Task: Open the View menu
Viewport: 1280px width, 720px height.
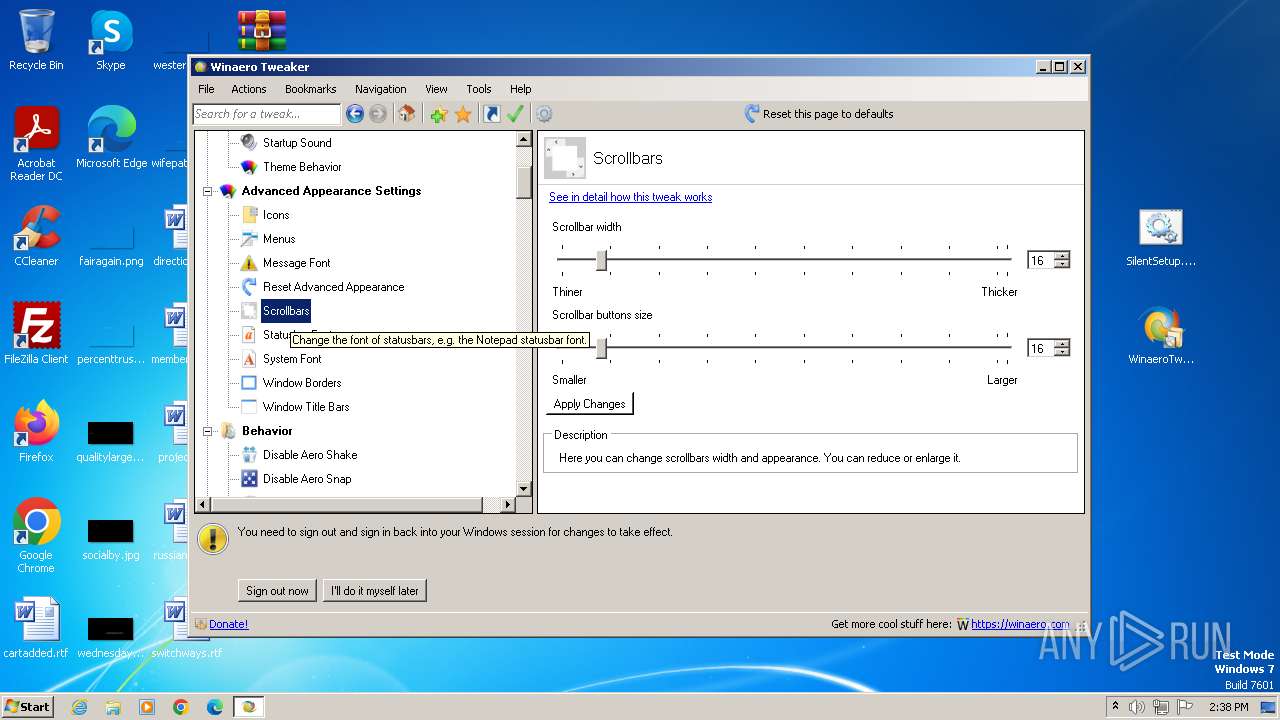Action: pos(436,89)
